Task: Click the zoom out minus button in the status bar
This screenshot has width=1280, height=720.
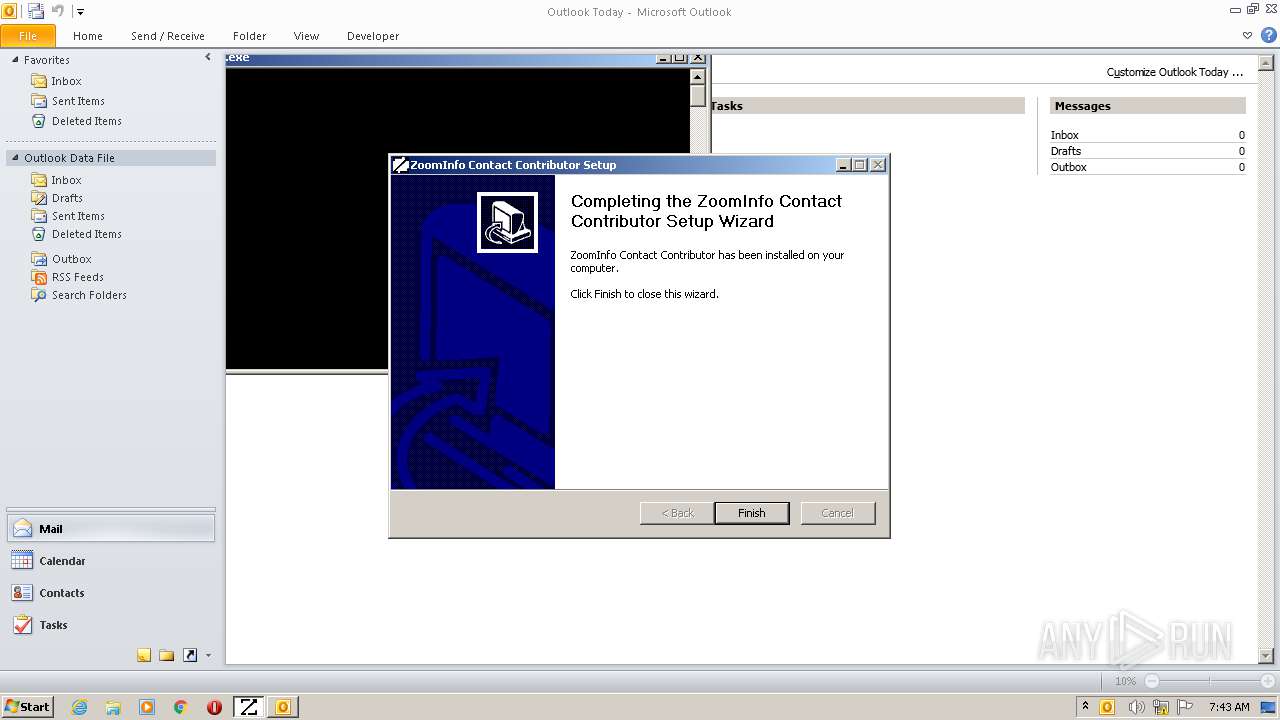Action: point(1151,681)
